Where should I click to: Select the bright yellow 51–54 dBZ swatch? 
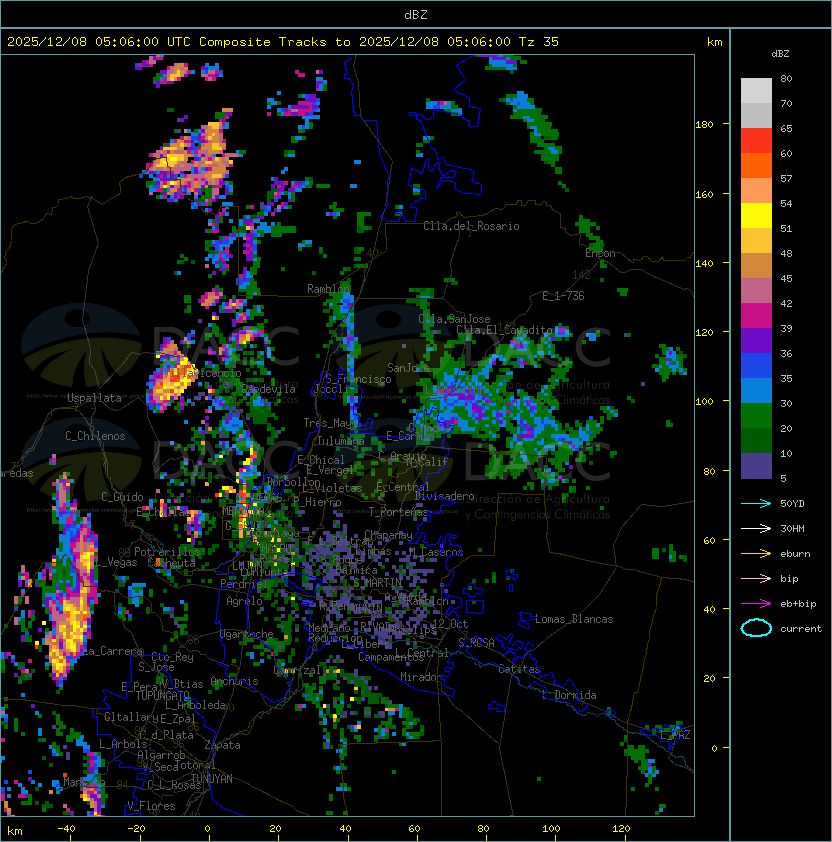756,216
